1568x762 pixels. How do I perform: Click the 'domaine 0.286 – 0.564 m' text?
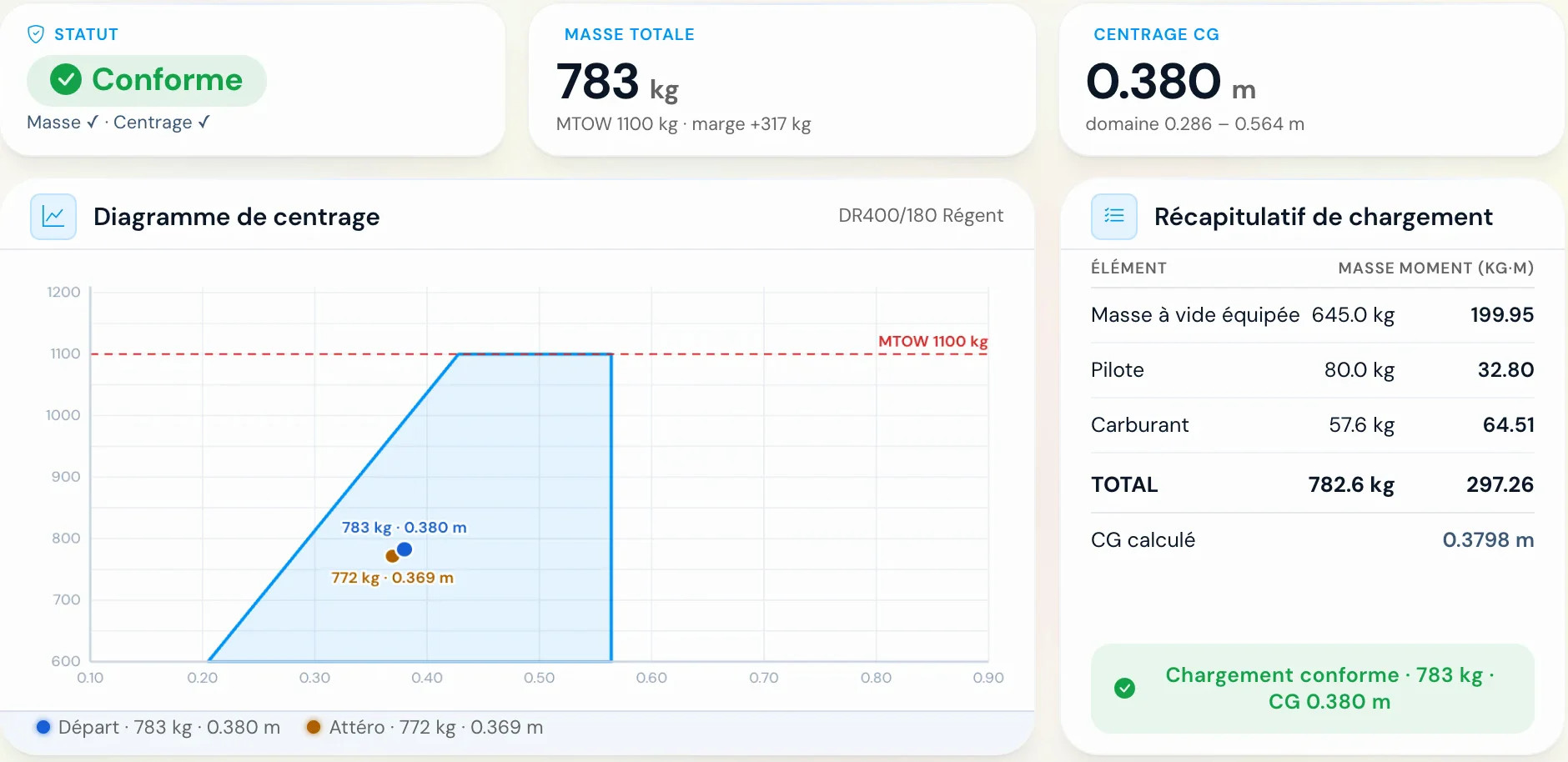tap(1195, 124)
